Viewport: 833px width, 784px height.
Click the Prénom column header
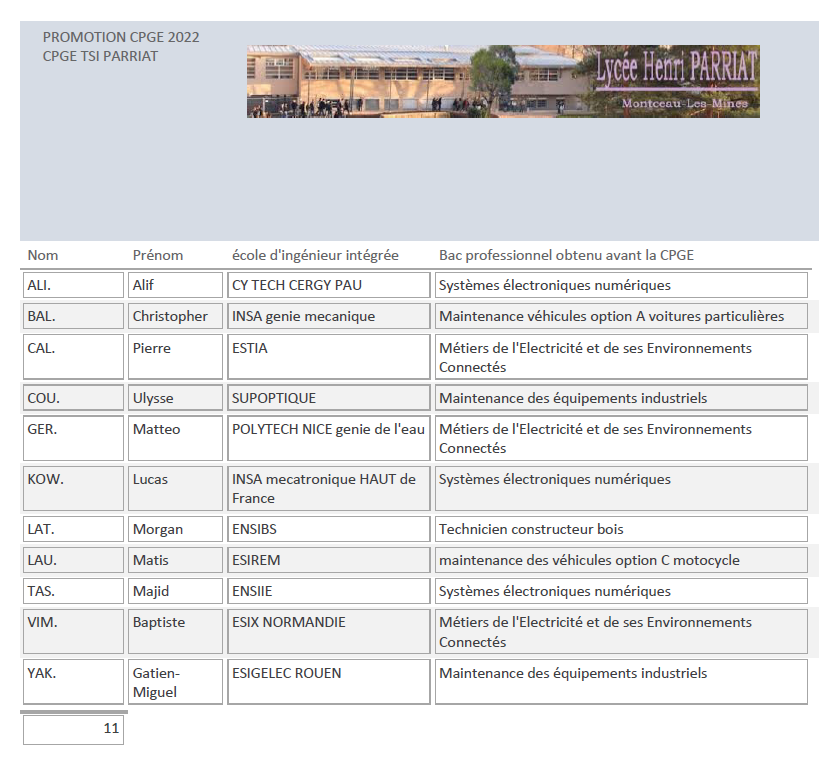158,255
